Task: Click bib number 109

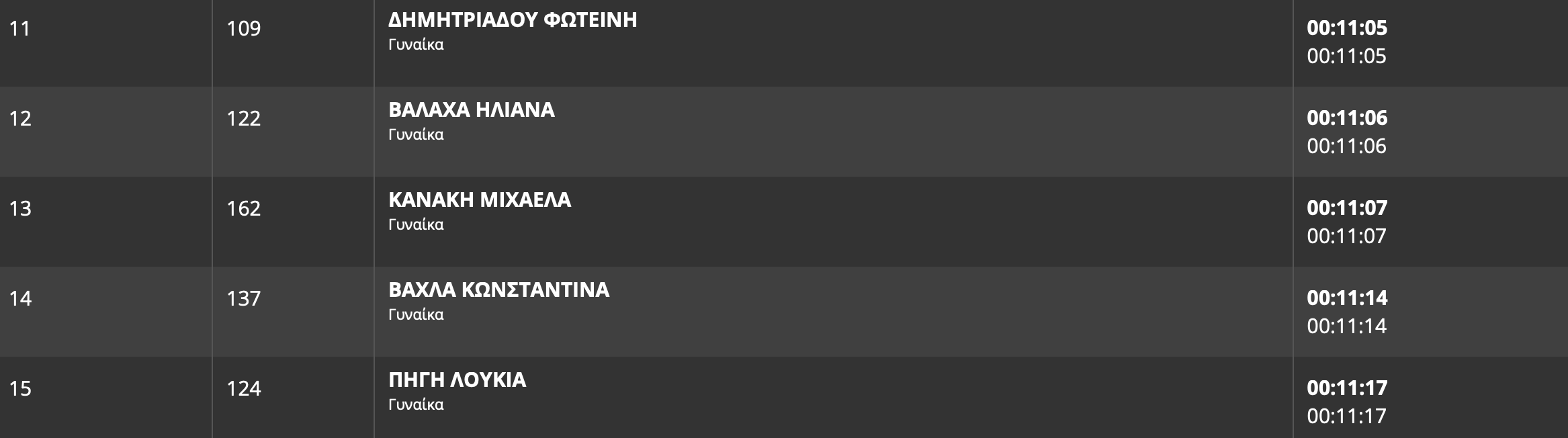Action: coord(243,29)
